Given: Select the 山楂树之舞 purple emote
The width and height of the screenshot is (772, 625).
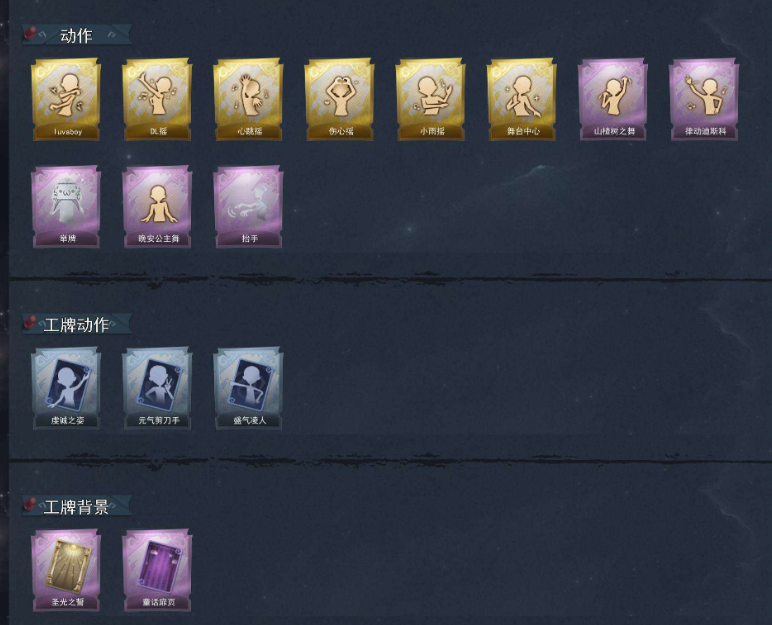Looking at the screenshot, I should point(613,100).
